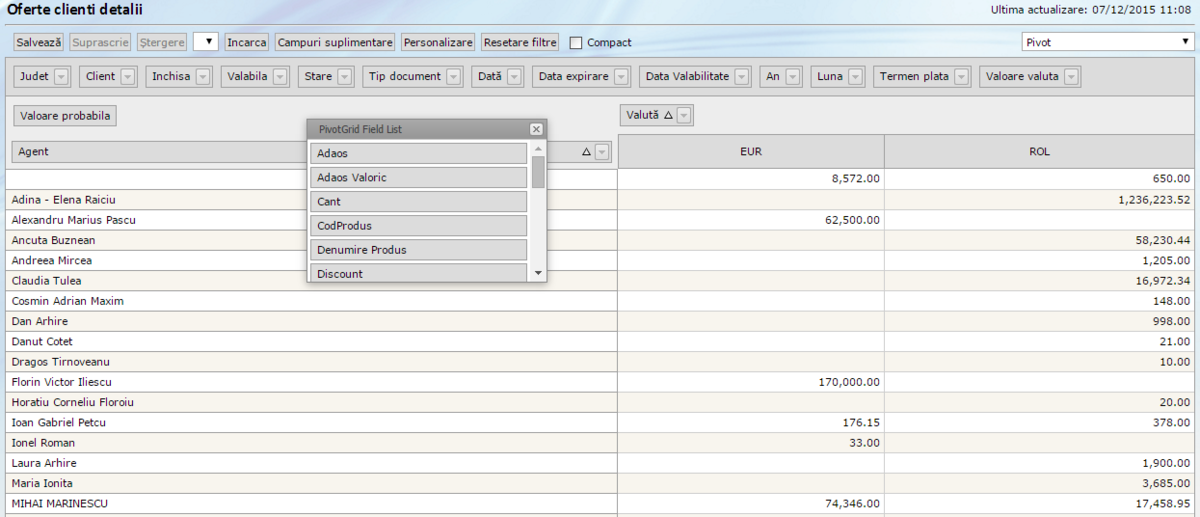
Task: Open the Client field filter icon
Action: pyautogui.click(x=128, y=77)
